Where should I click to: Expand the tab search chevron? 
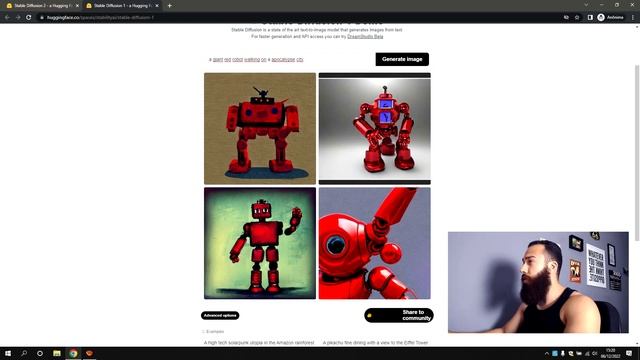pyautogui.click(x=586, y=5)
